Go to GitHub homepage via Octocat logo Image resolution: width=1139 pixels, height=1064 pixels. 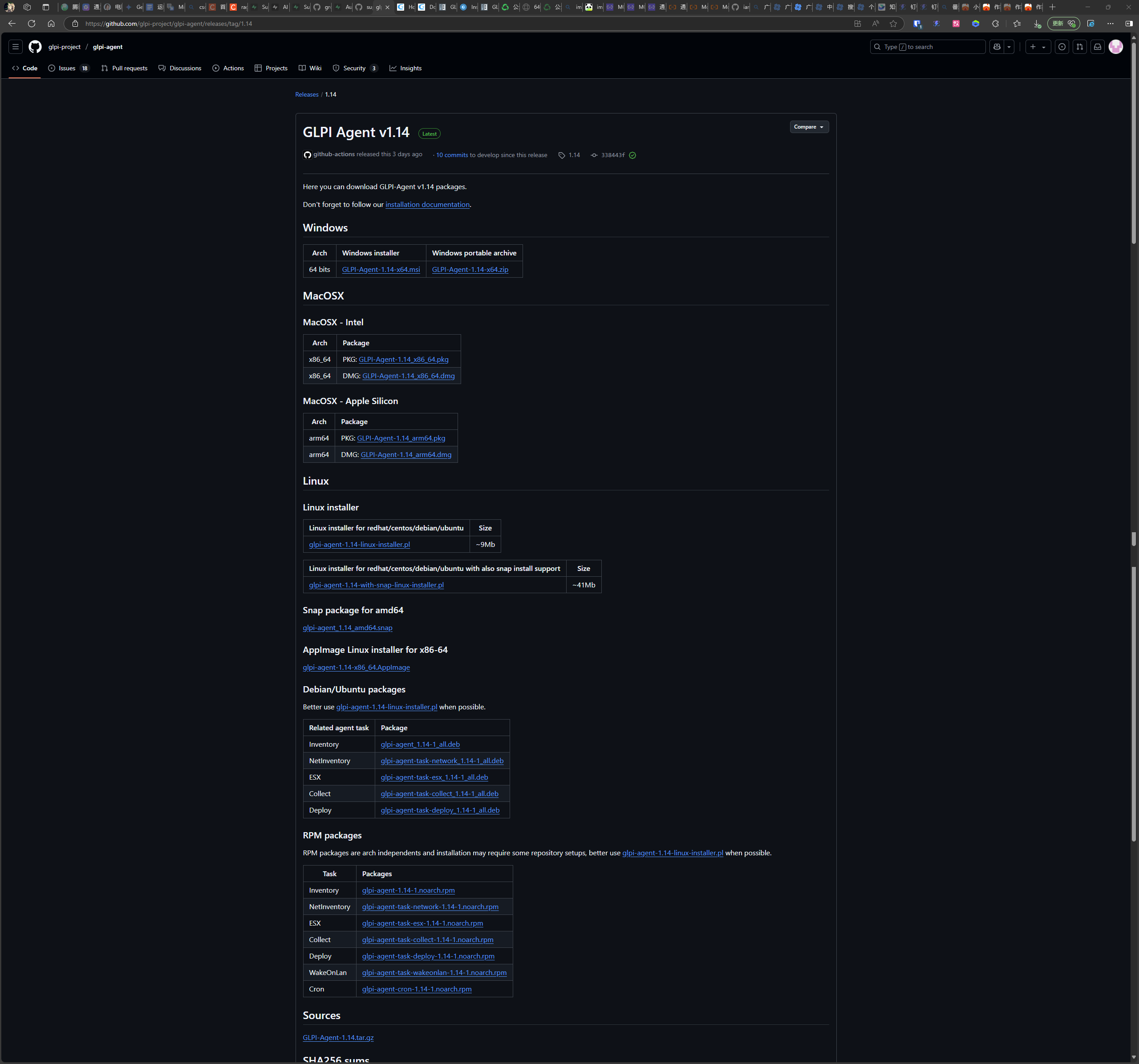point(36,47)
